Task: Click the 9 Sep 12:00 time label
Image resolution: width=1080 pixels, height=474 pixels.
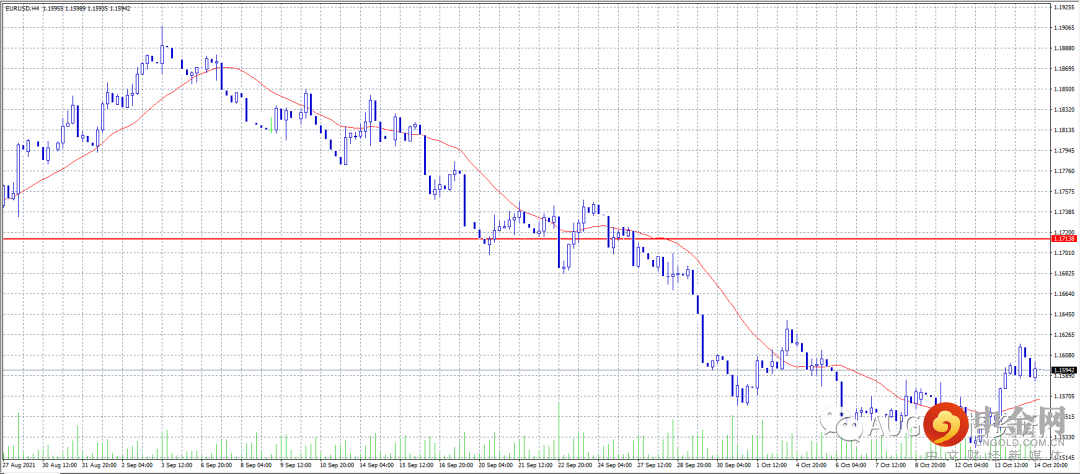Action: (x=293, y=465)
